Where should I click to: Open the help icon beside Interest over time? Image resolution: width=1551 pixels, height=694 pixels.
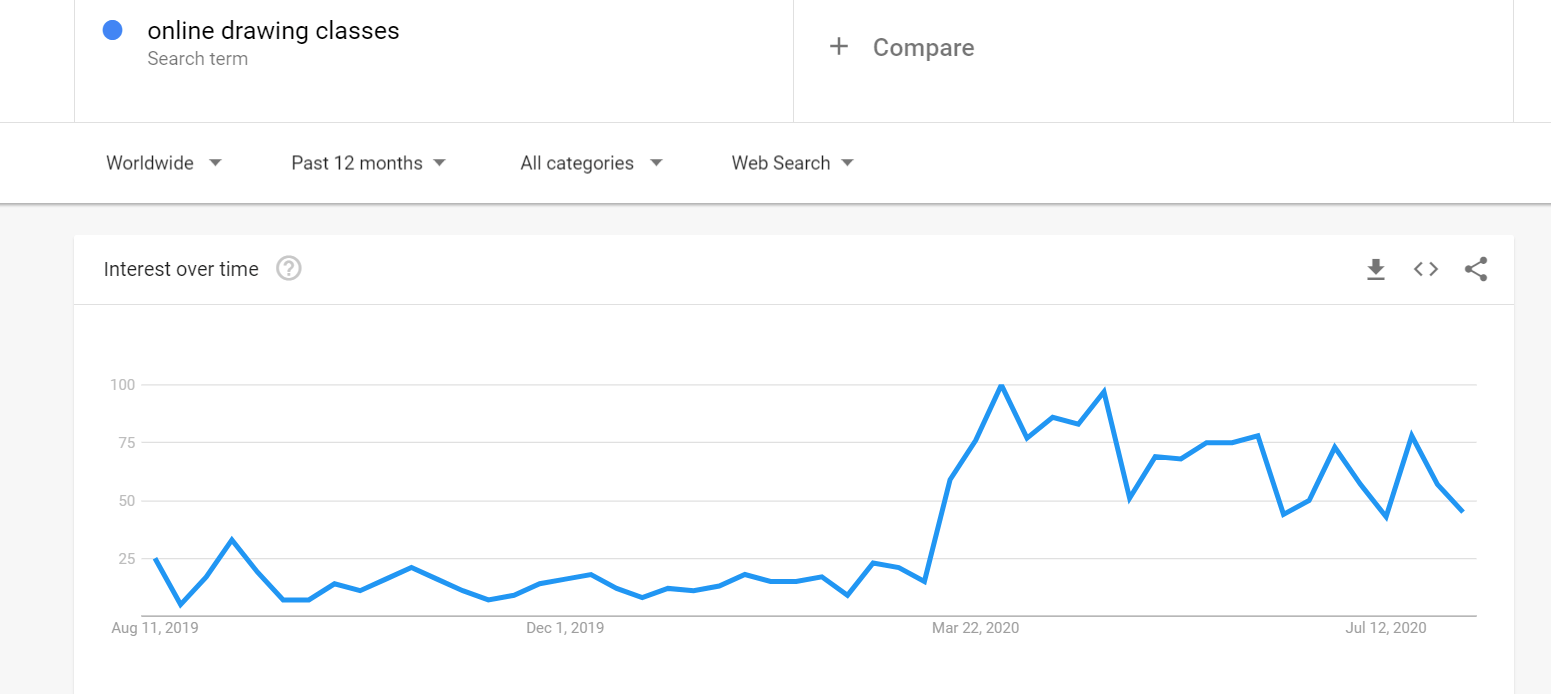(x=289, y=269)
